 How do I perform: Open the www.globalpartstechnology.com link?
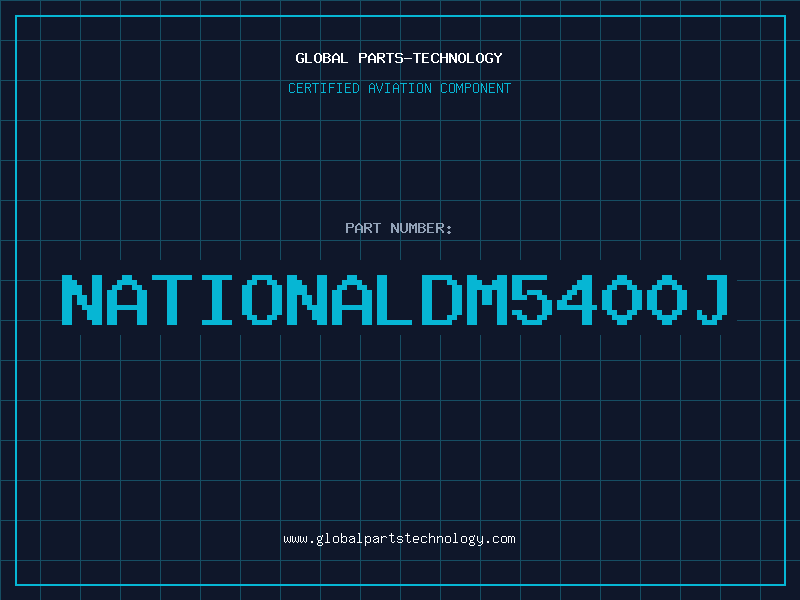tap(399, 539)
